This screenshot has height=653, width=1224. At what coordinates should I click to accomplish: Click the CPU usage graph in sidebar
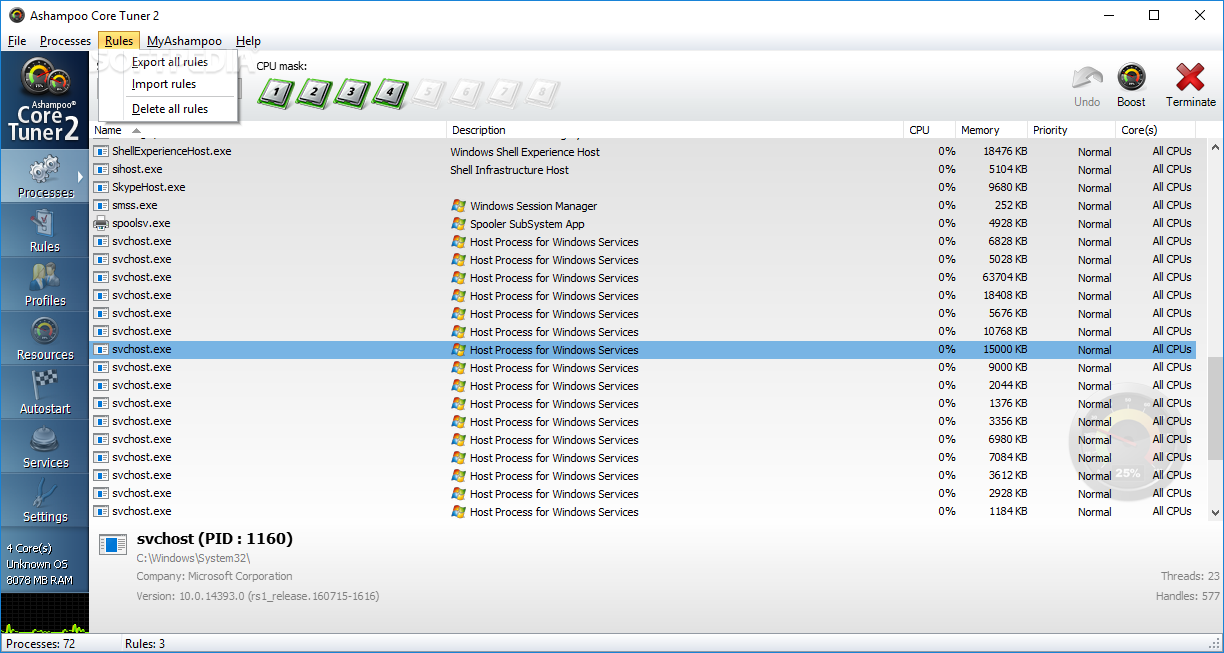coord(45,613)
